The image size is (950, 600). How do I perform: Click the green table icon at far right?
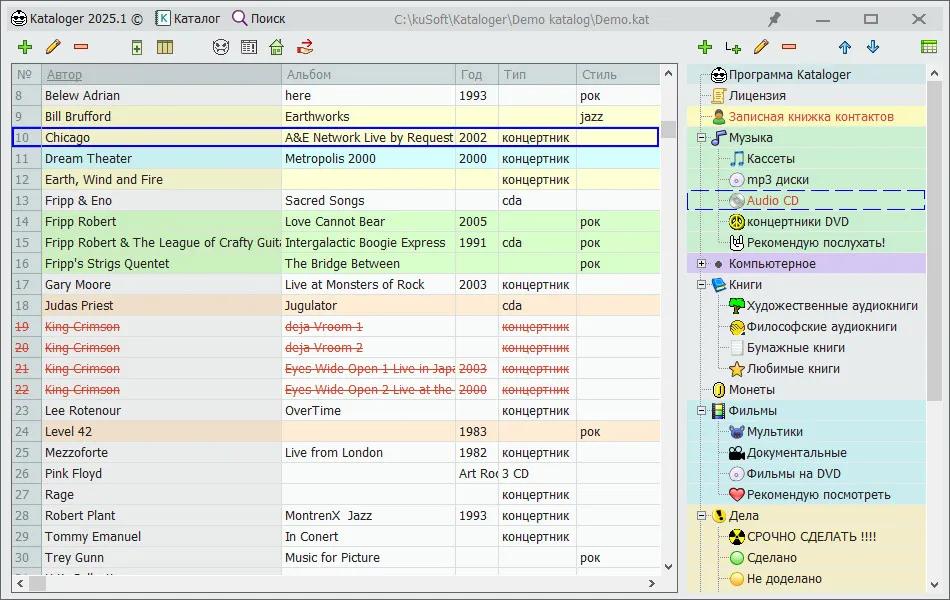[x=929, y=47]
